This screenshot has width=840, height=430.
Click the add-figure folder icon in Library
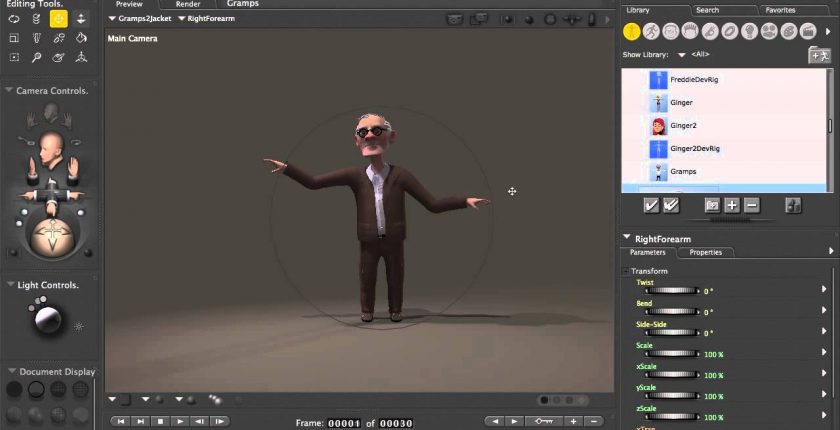pos(819,55)
